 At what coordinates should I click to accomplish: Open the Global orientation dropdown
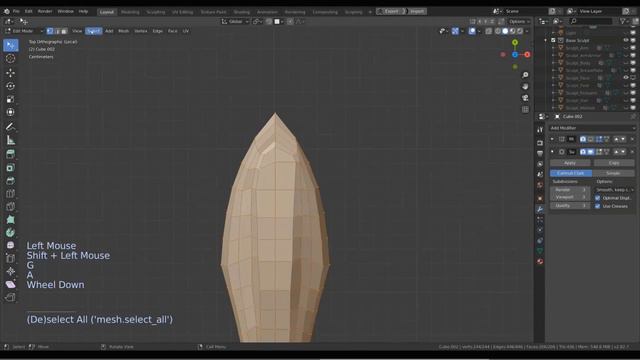pos(235,22)
